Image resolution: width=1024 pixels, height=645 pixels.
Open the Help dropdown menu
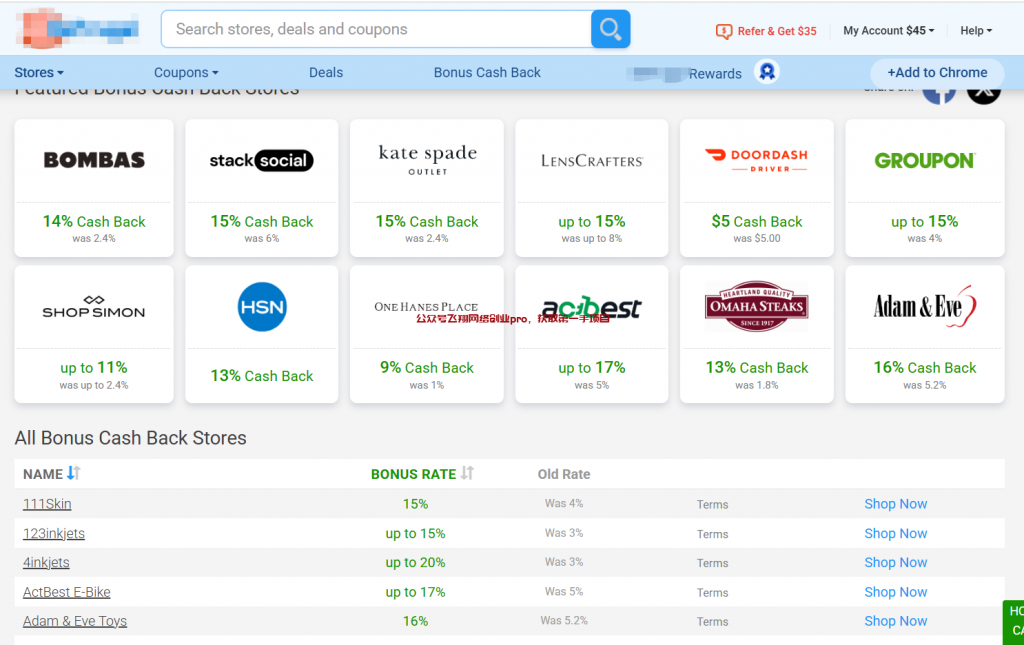[x=976, y=31]
